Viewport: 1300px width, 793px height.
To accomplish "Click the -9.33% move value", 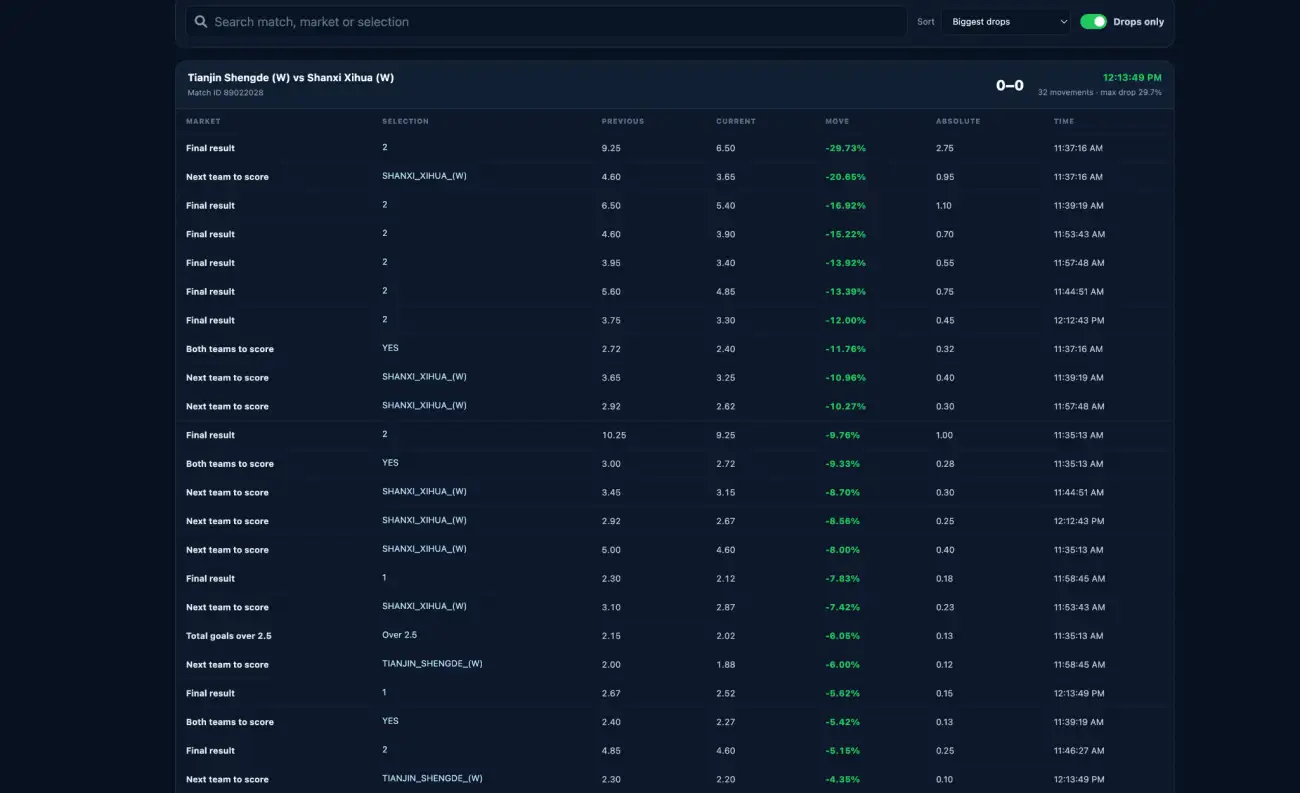I will (x=843, y=464).
